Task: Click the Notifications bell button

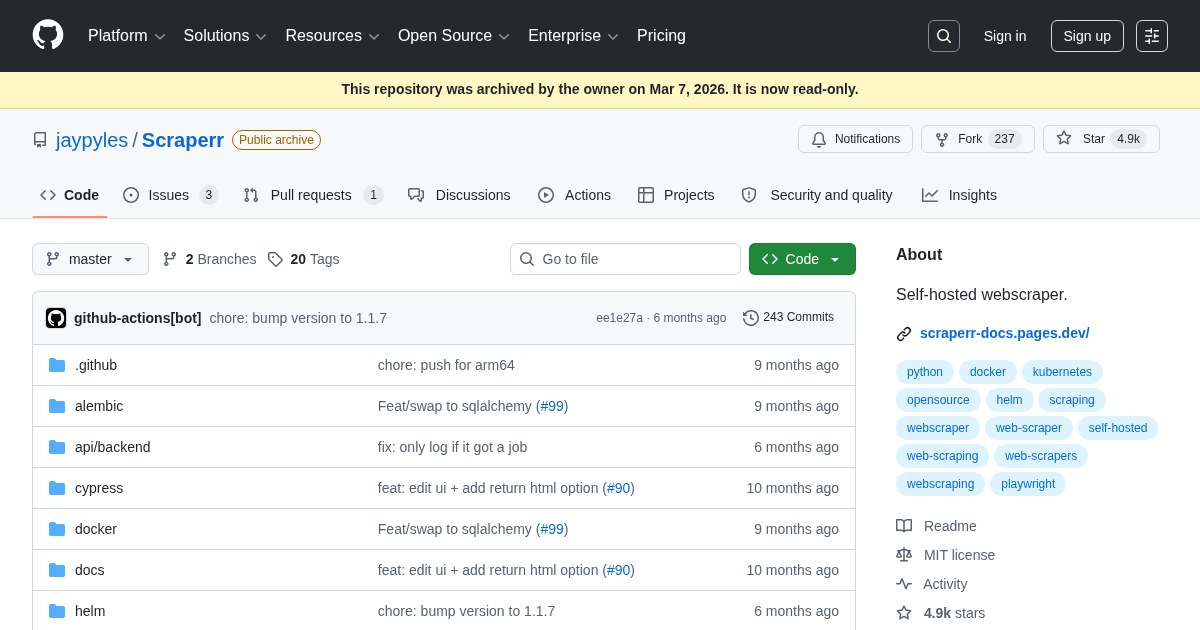Action: (855, 139)
